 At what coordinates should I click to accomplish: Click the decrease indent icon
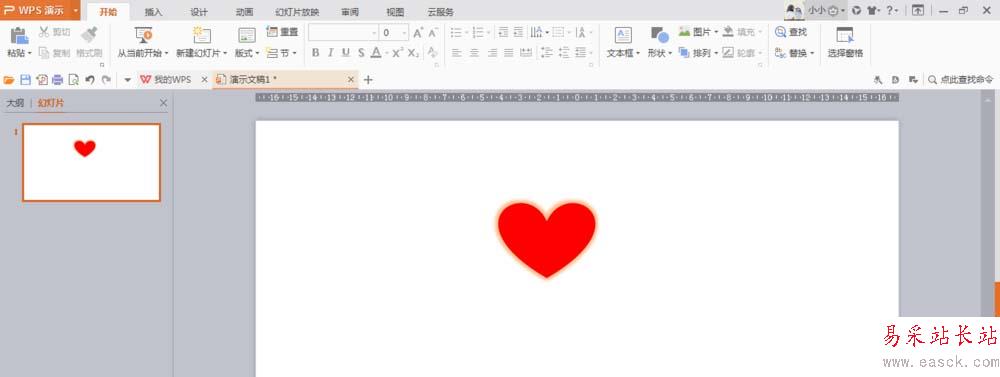tap(503, 33)
